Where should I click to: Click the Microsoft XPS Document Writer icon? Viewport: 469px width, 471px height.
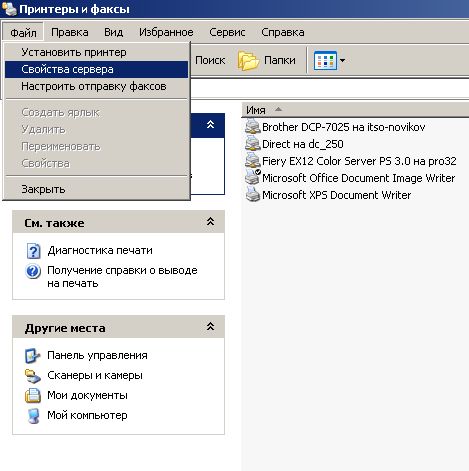[x=252, y=195]
